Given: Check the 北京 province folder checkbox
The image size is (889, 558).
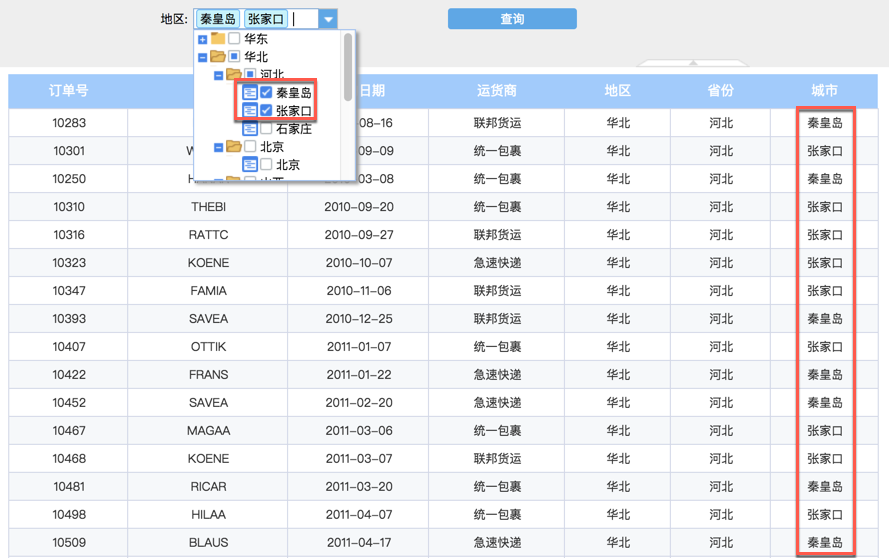Looking at the screenshot, I should (x=250, y=146).
